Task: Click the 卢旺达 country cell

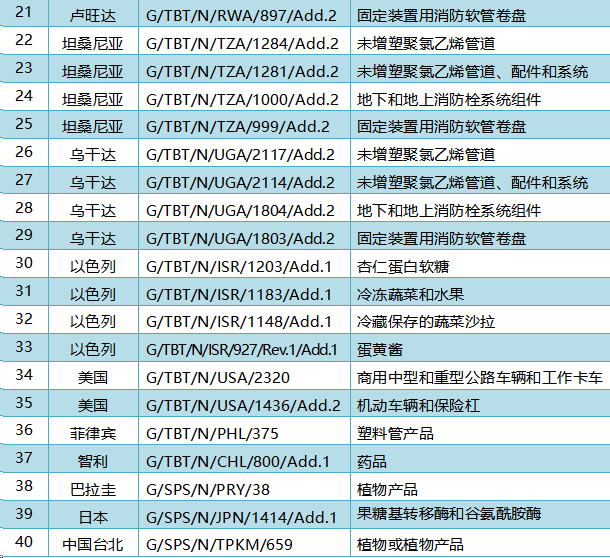Action: tap(93, 14)
